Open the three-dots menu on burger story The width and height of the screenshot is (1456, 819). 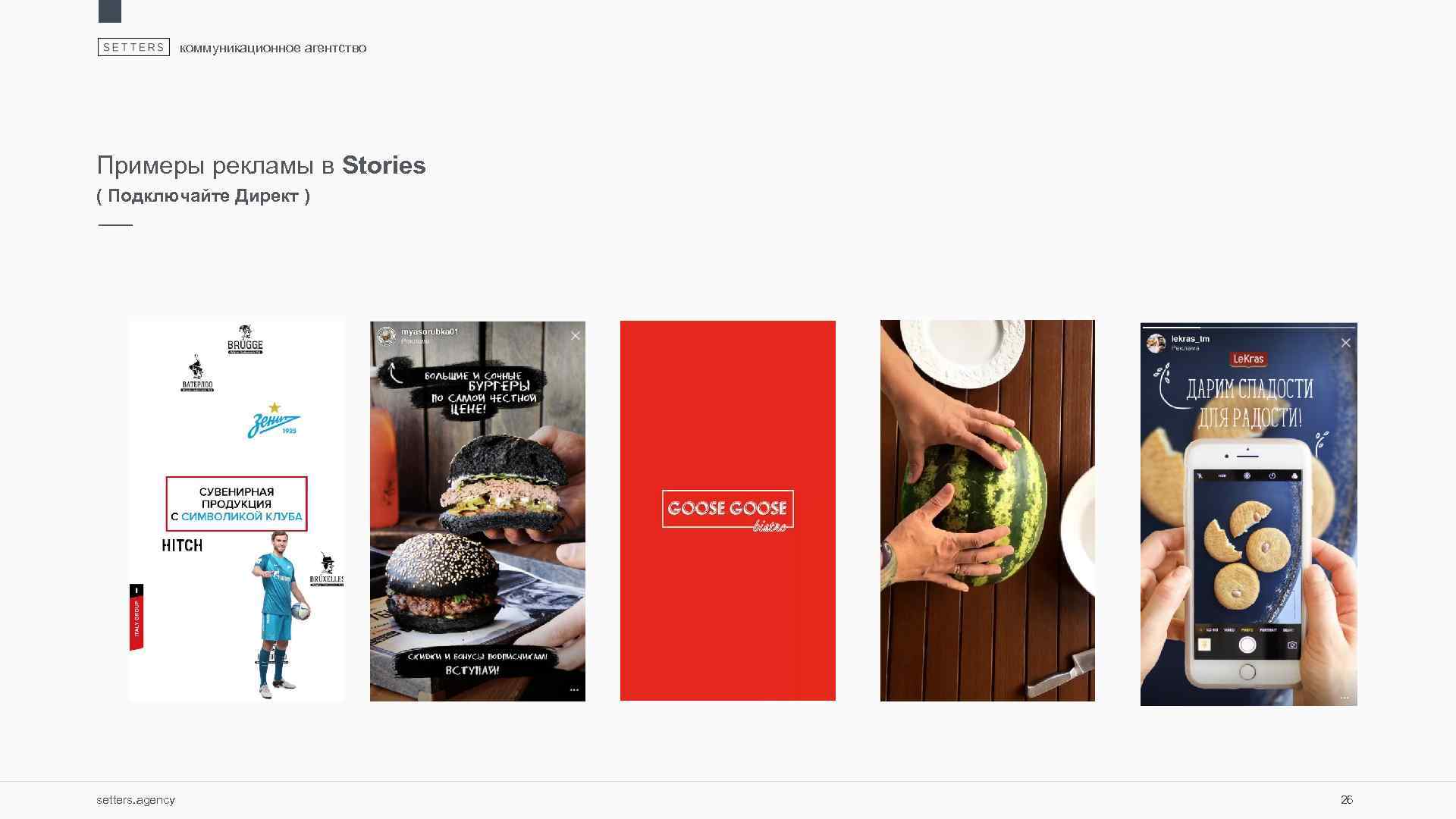point(574,690)
